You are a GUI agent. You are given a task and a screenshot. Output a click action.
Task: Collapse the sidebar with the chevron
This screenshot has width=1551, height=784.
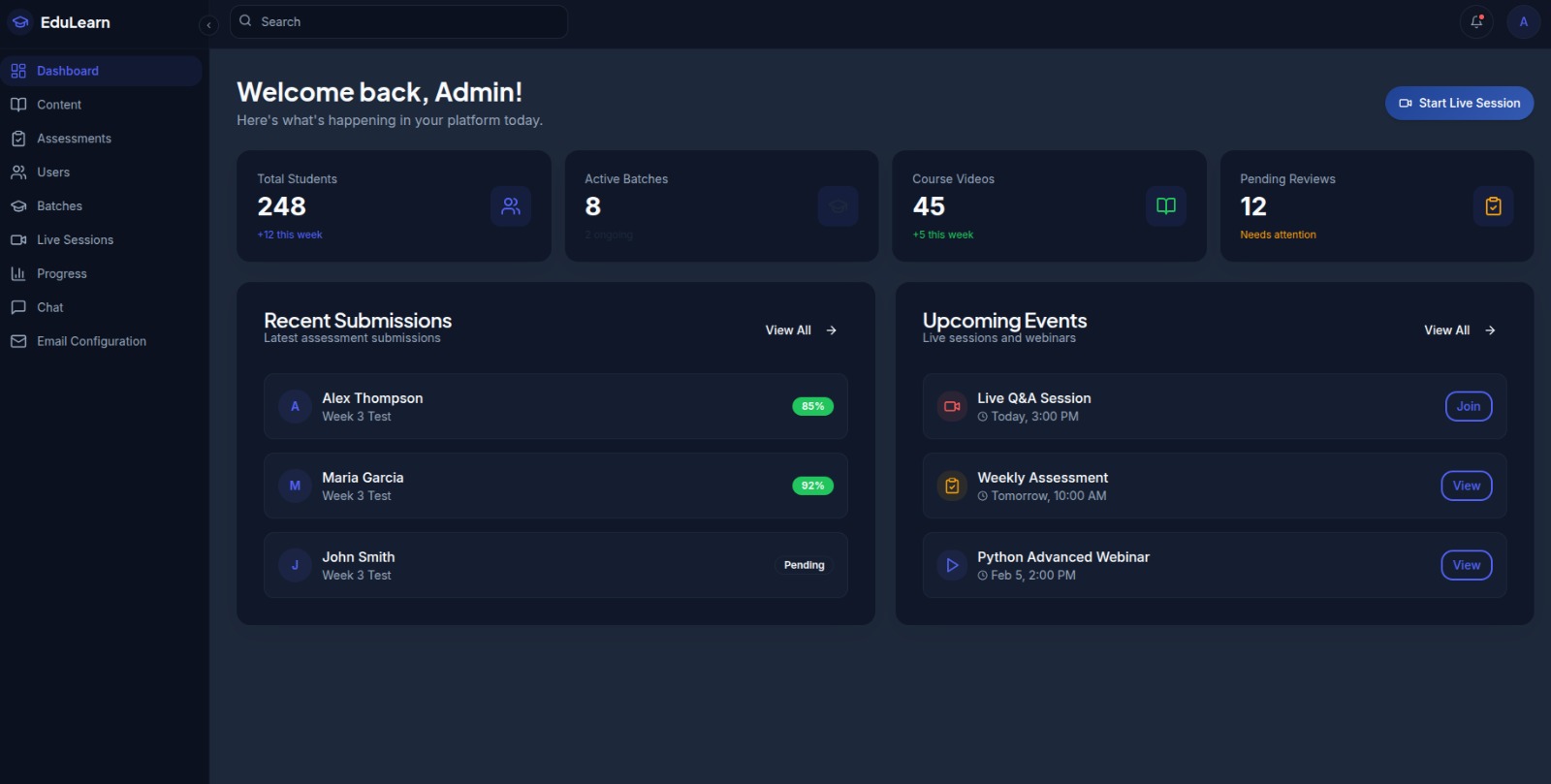click(208, 25)
